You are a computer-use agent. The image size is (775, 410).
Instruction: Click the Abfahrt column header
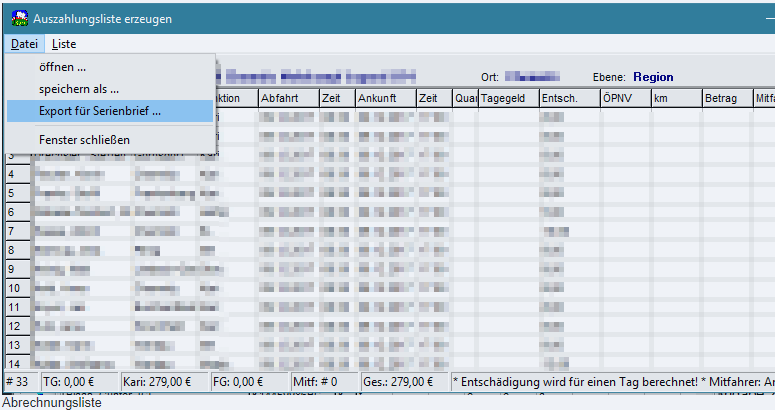point(289,98)
